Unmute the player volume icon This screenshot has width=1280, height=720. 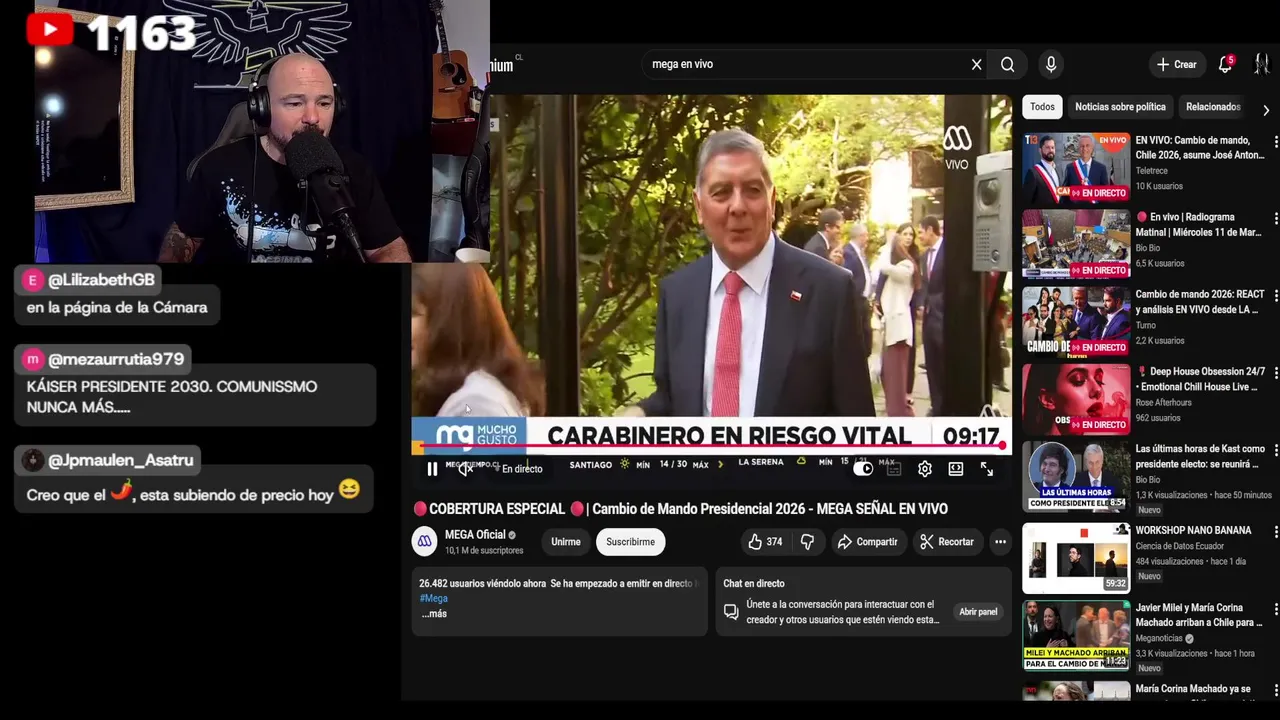(x=465, y=469)
